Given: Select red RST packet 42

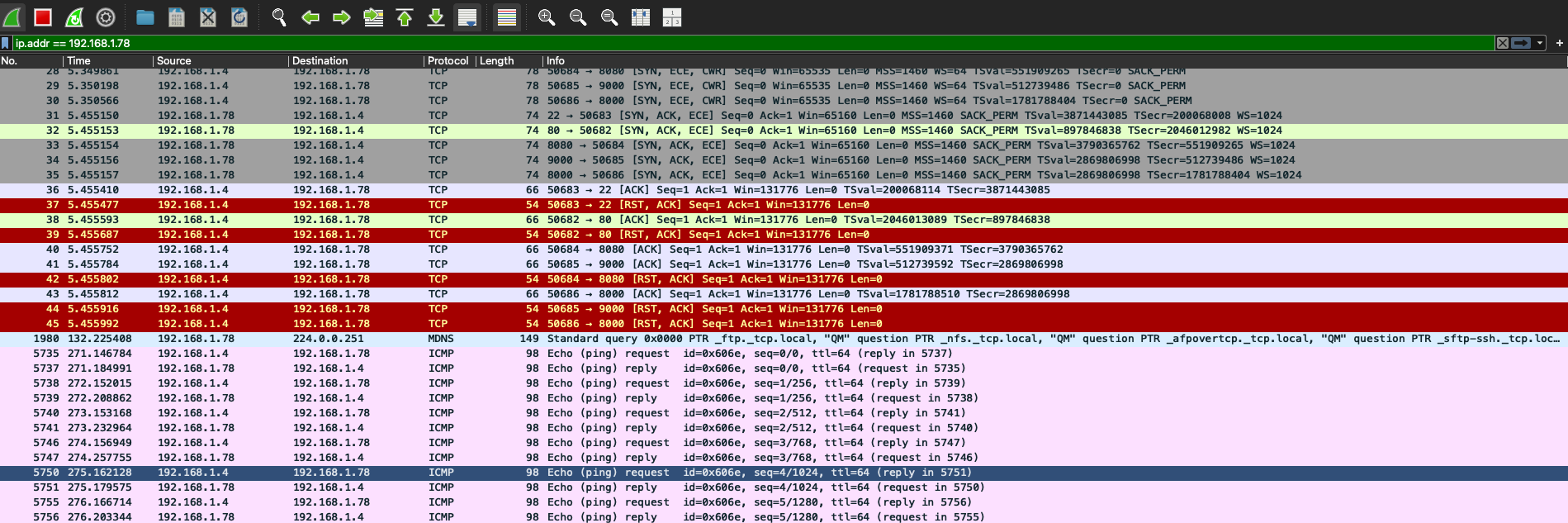Looking at the screenshot, I should (784, 279).
